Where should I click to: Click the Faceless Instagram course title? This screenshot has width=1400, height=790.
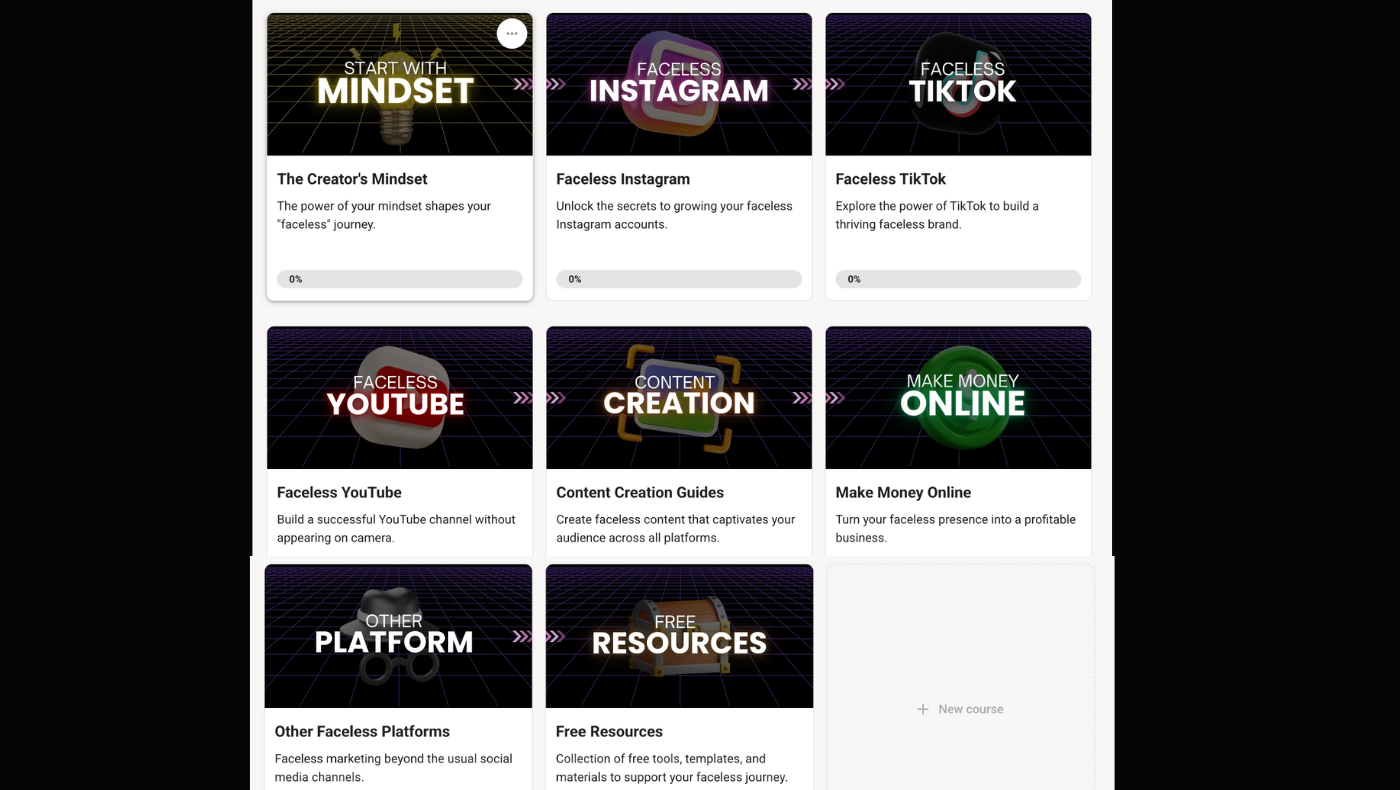pyautogui.click(x=623, y=179)
